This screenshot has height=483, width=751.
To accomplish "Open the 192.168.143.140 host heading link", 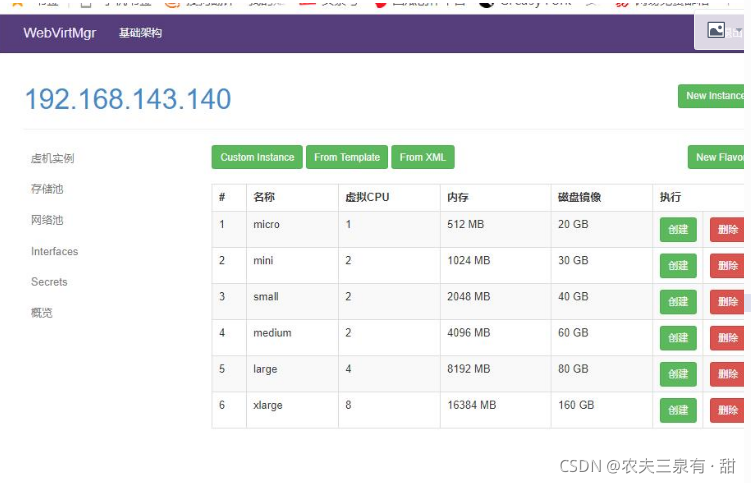I will 128,99.
